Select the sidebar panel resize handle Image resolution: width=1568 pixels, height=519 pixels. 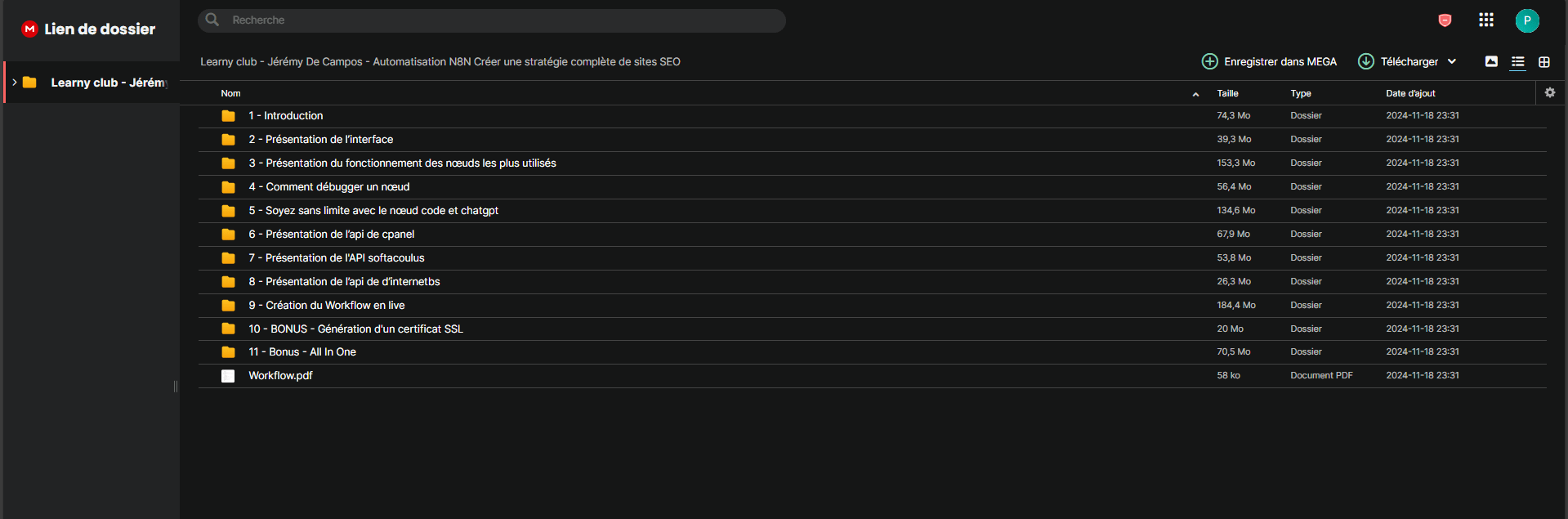click(176, 387)
